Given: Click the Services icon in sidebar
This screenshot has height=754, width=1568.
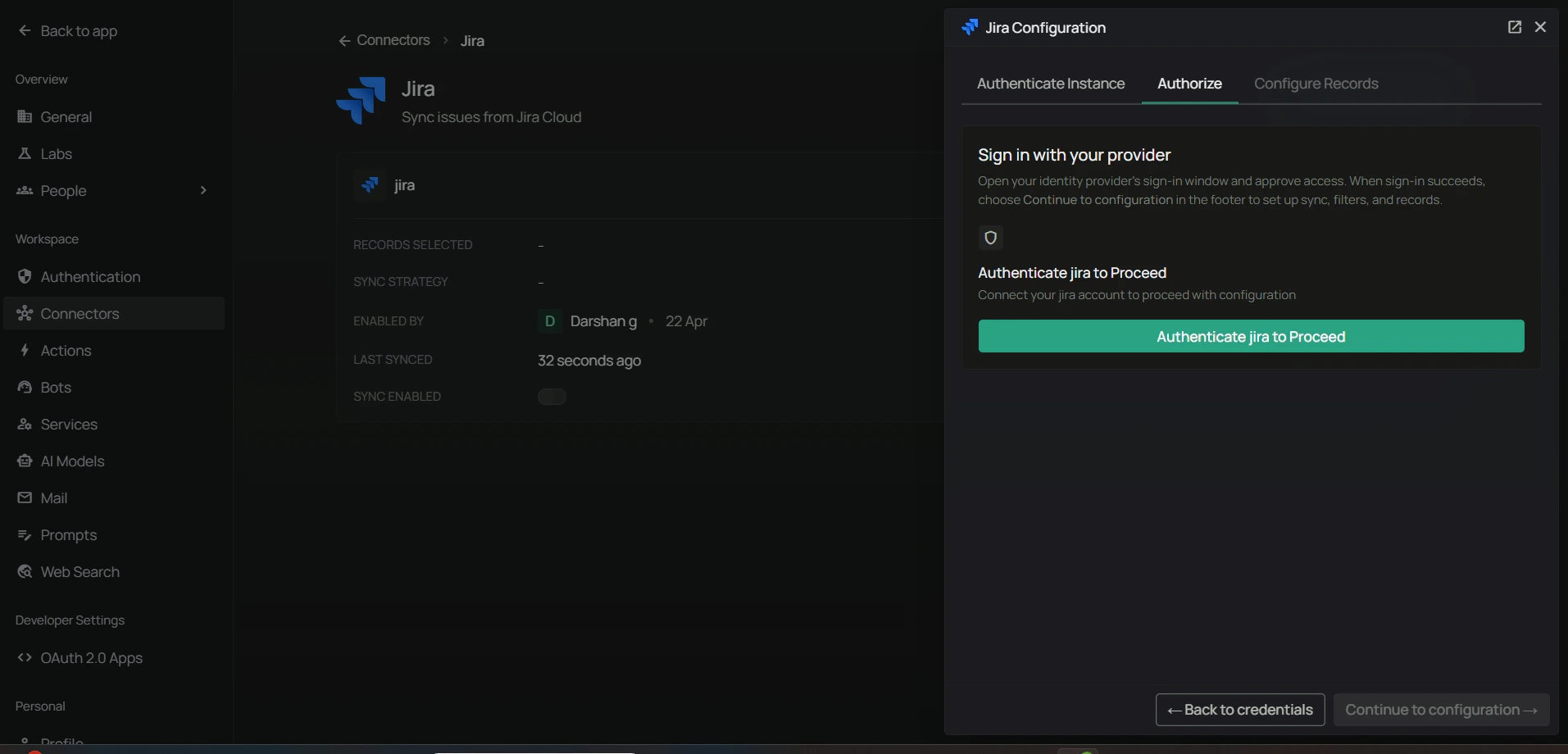Looking at the screenshot, I should 25,424.
